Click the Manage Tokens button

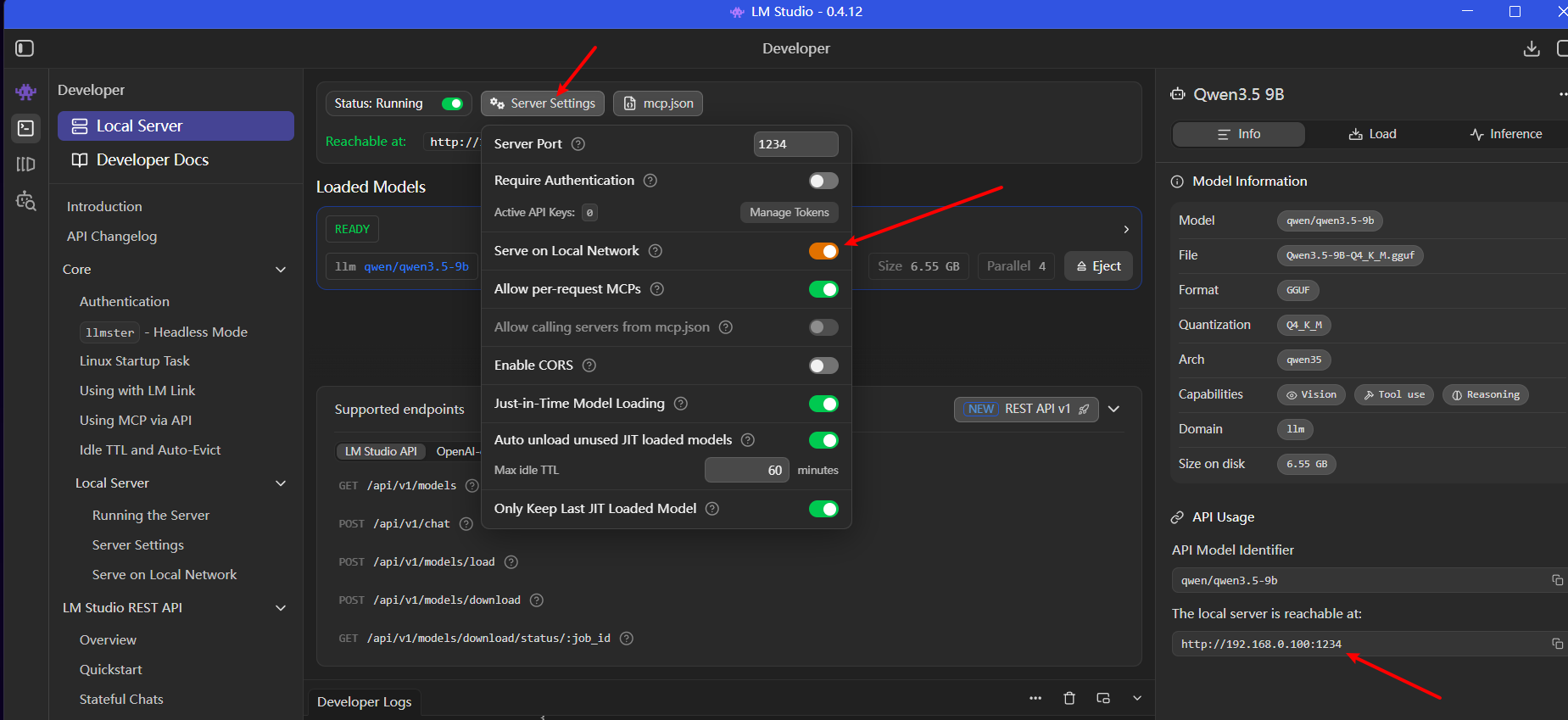790,212
